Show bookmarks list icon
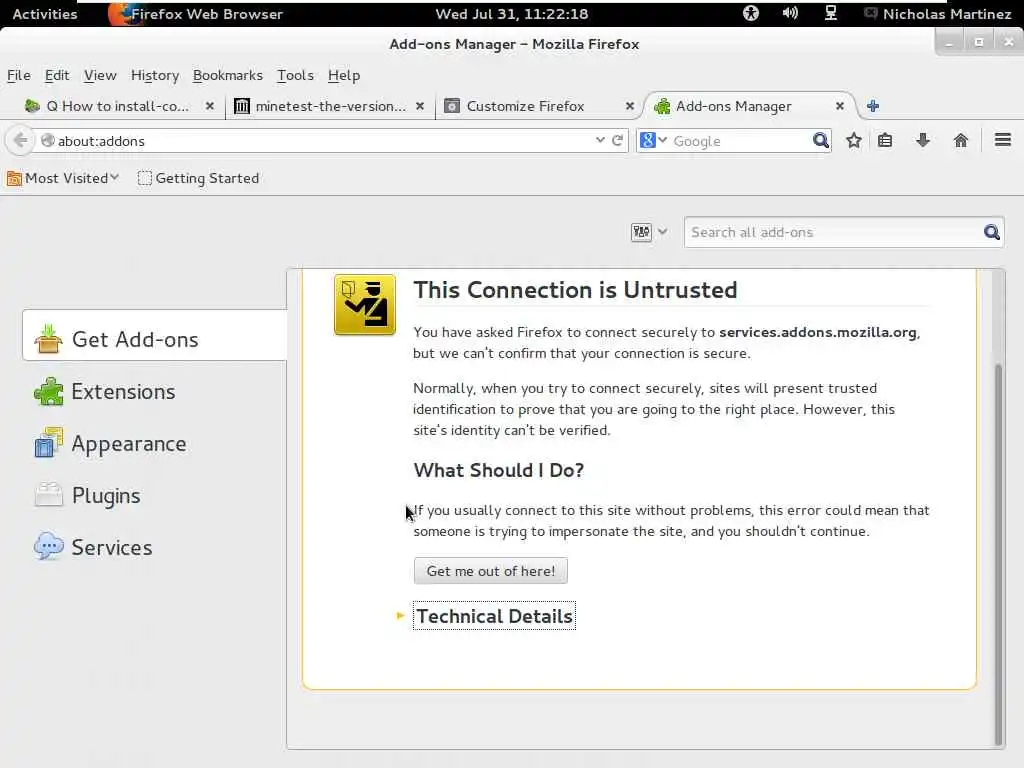 (885, 140)
